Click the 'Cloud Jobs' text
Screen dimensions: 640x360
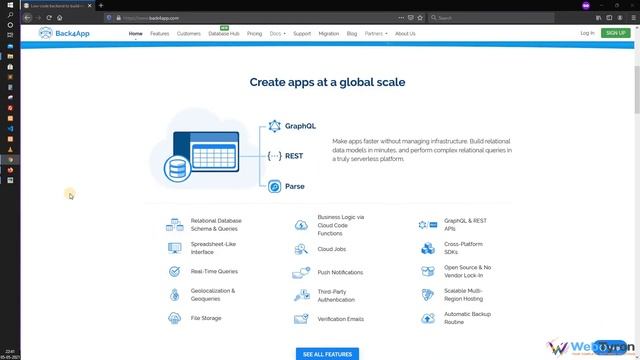coord(331,249)
